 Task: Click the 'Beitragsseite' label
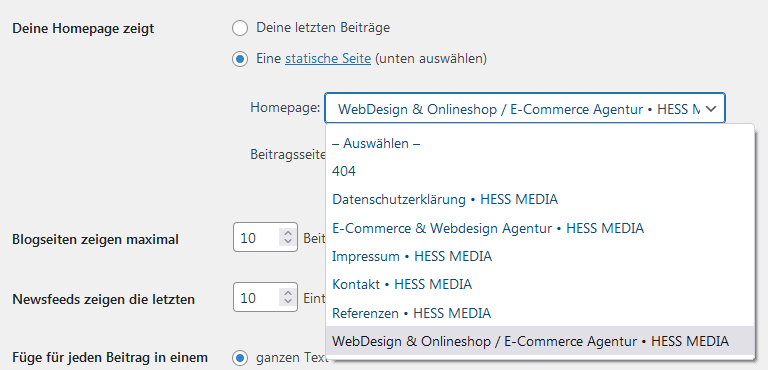click(288, 154)
